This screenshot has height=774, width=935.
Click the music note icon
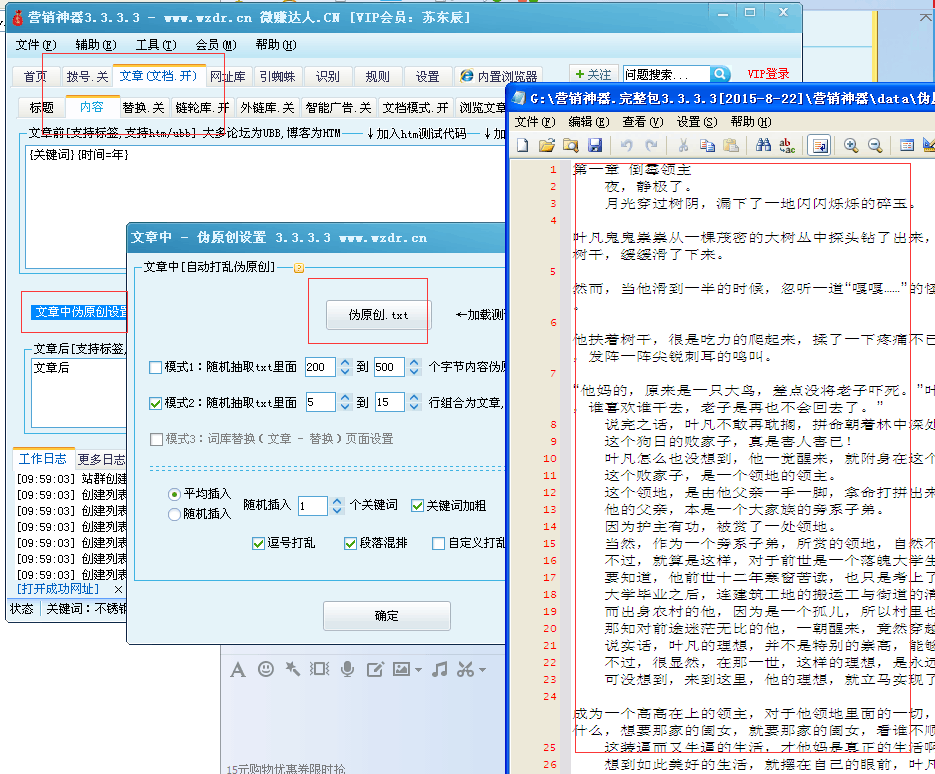pyautogui.click(x=439, y=669)
